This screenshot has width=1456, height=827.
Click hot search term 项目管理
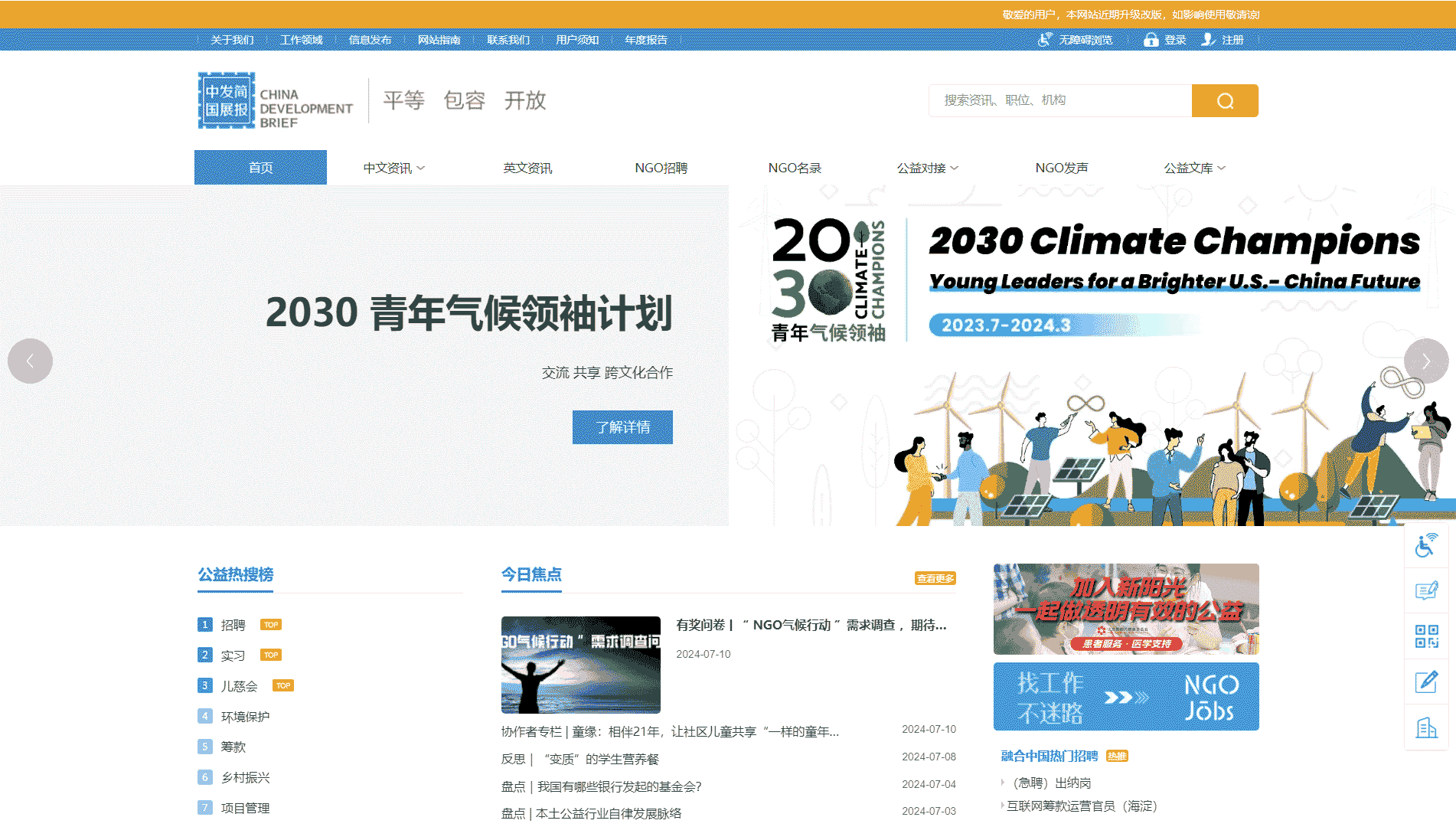tap(245, 808)
